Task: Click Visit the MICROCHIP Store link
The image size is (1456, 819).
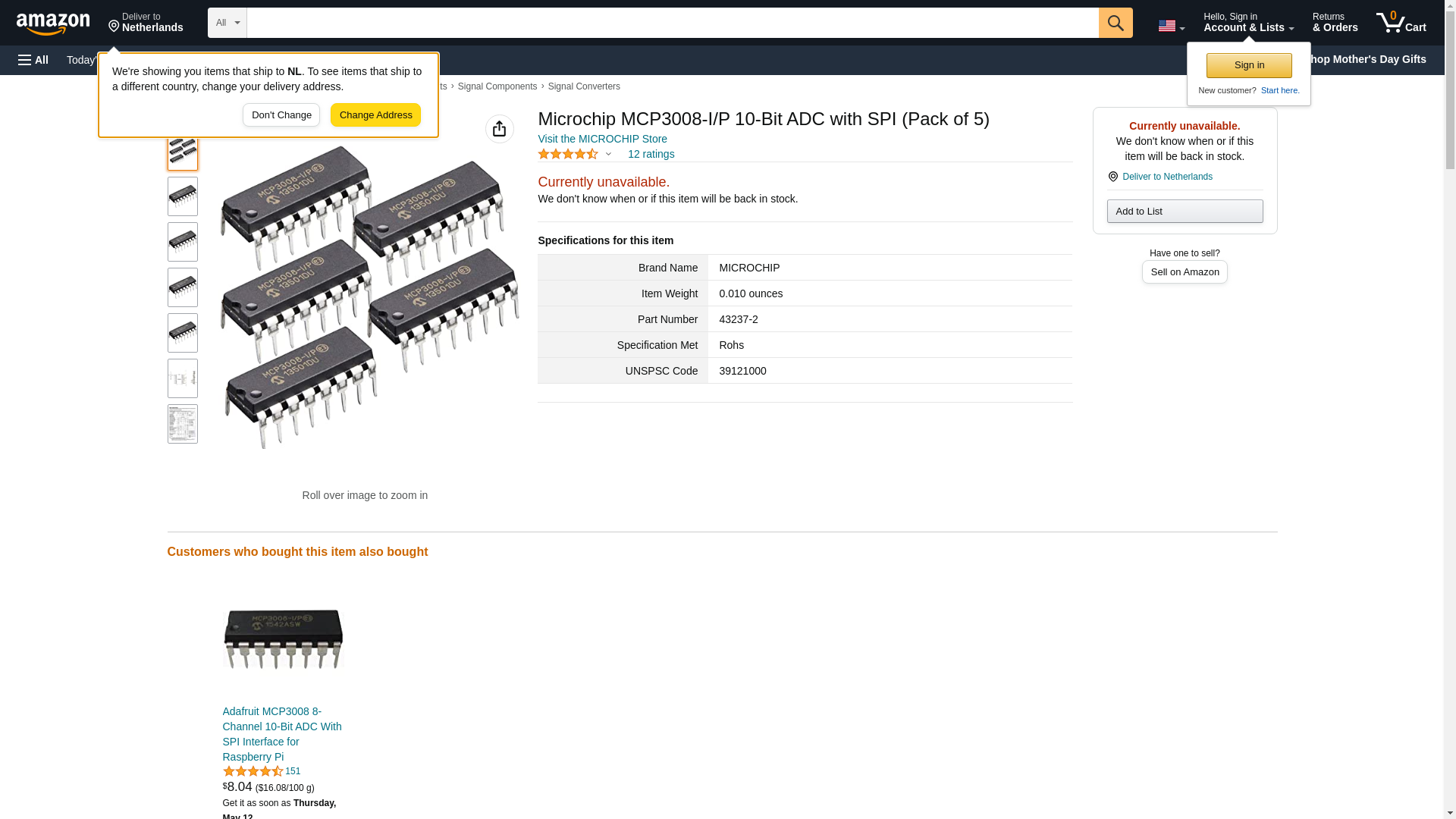Action: [x=602, y=139]
